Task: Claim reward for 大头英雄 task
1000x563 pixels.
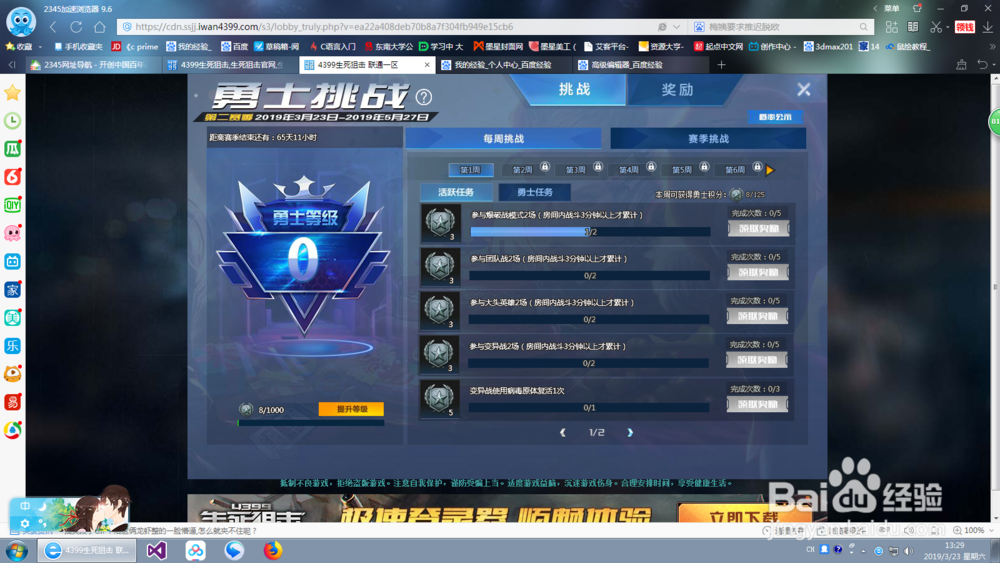Action: (758, 316)
